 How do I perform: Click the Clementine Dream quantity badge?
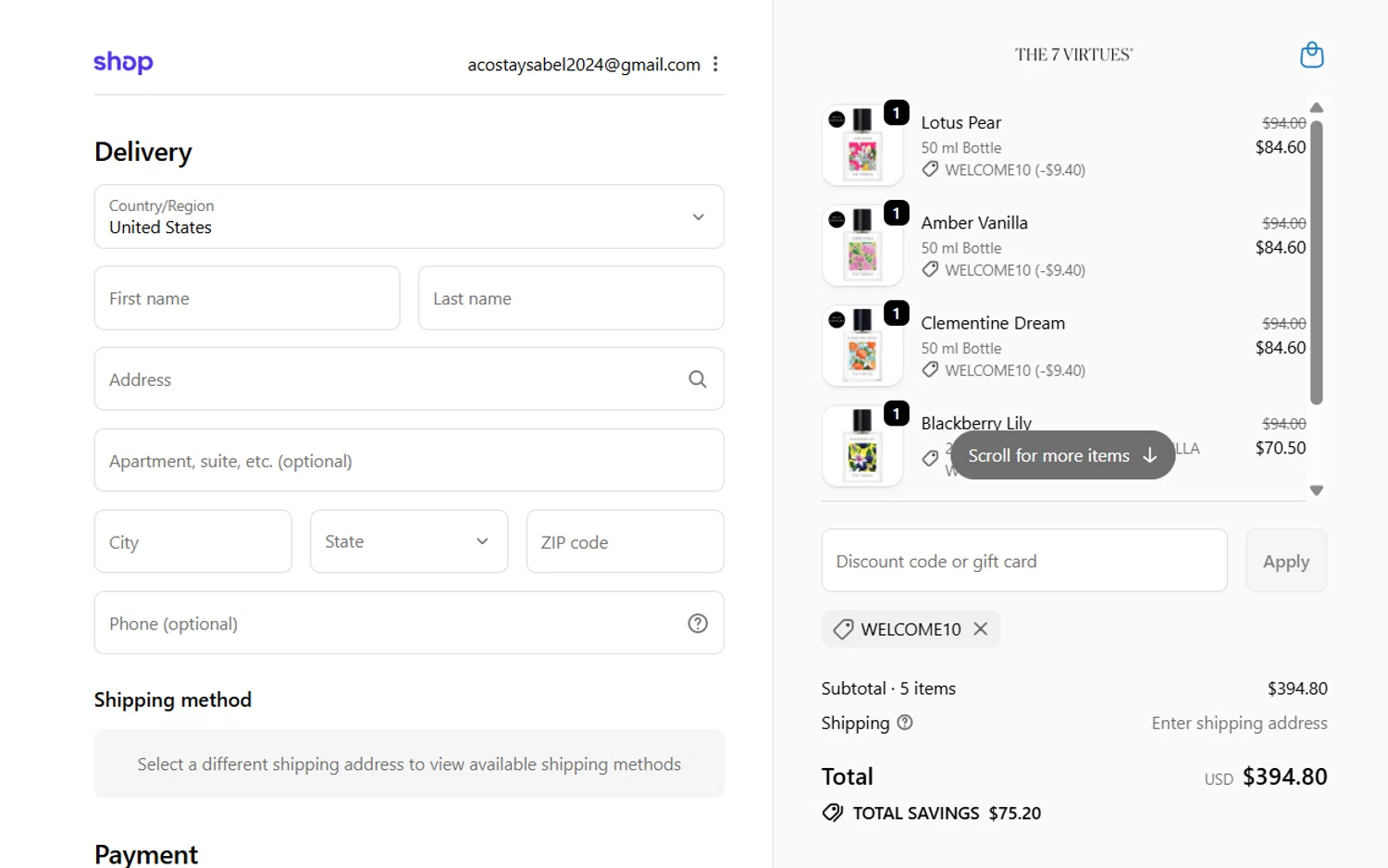896,313
